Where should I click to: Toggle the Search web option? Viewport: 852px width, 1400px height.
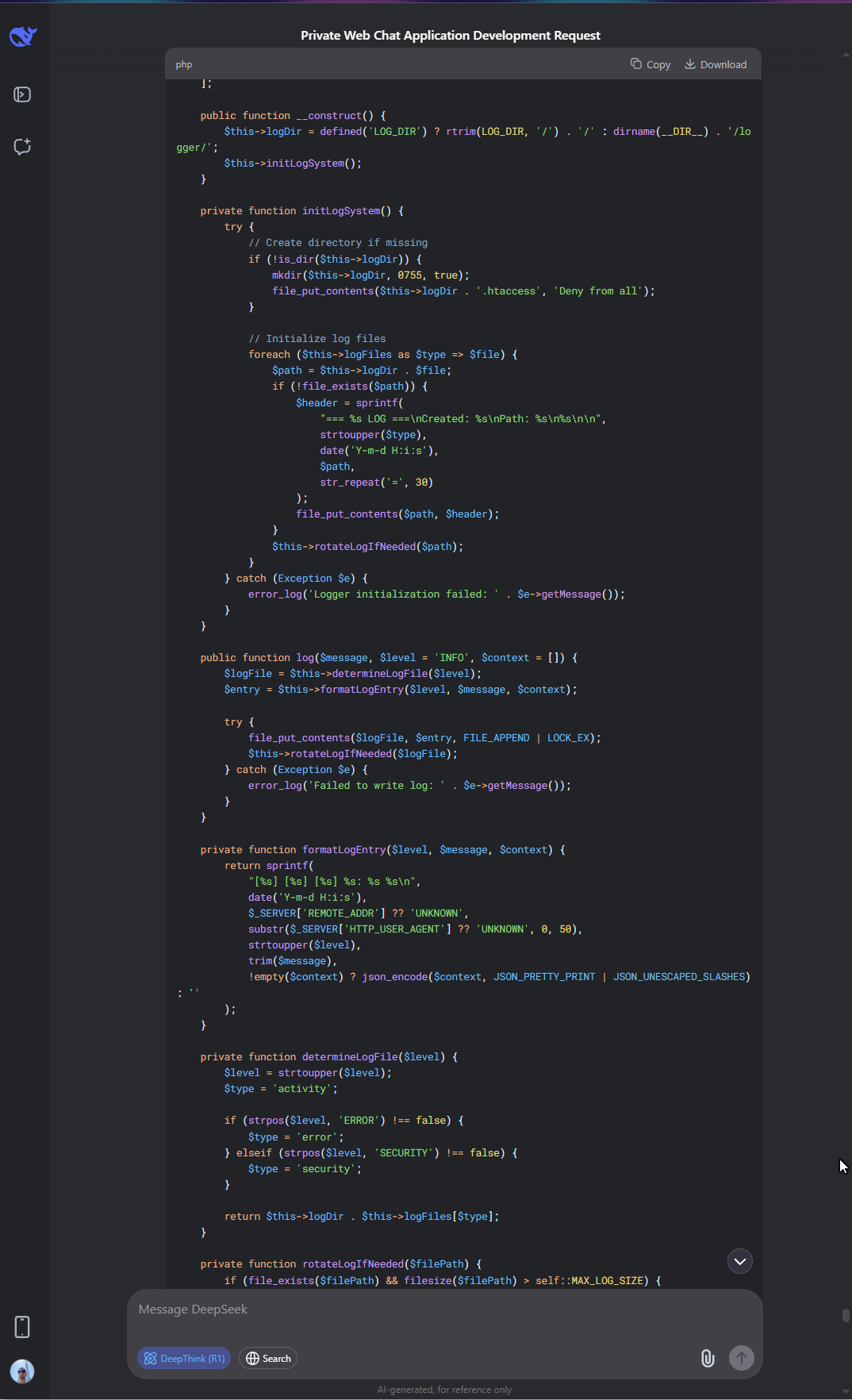point(268,1358)
